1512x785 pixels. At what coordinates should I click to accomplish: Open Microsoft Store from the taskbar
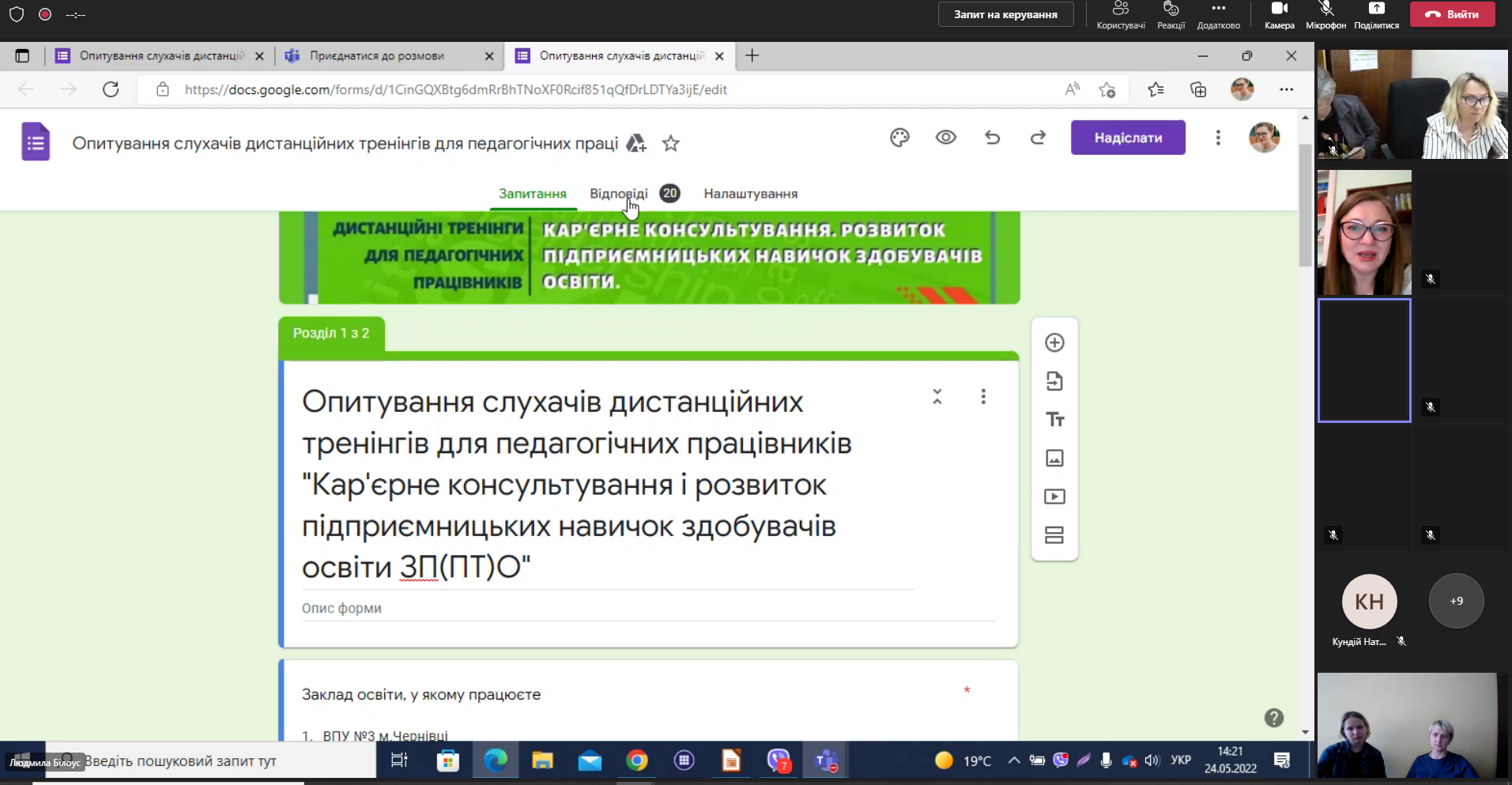click(x=448, y=760)
